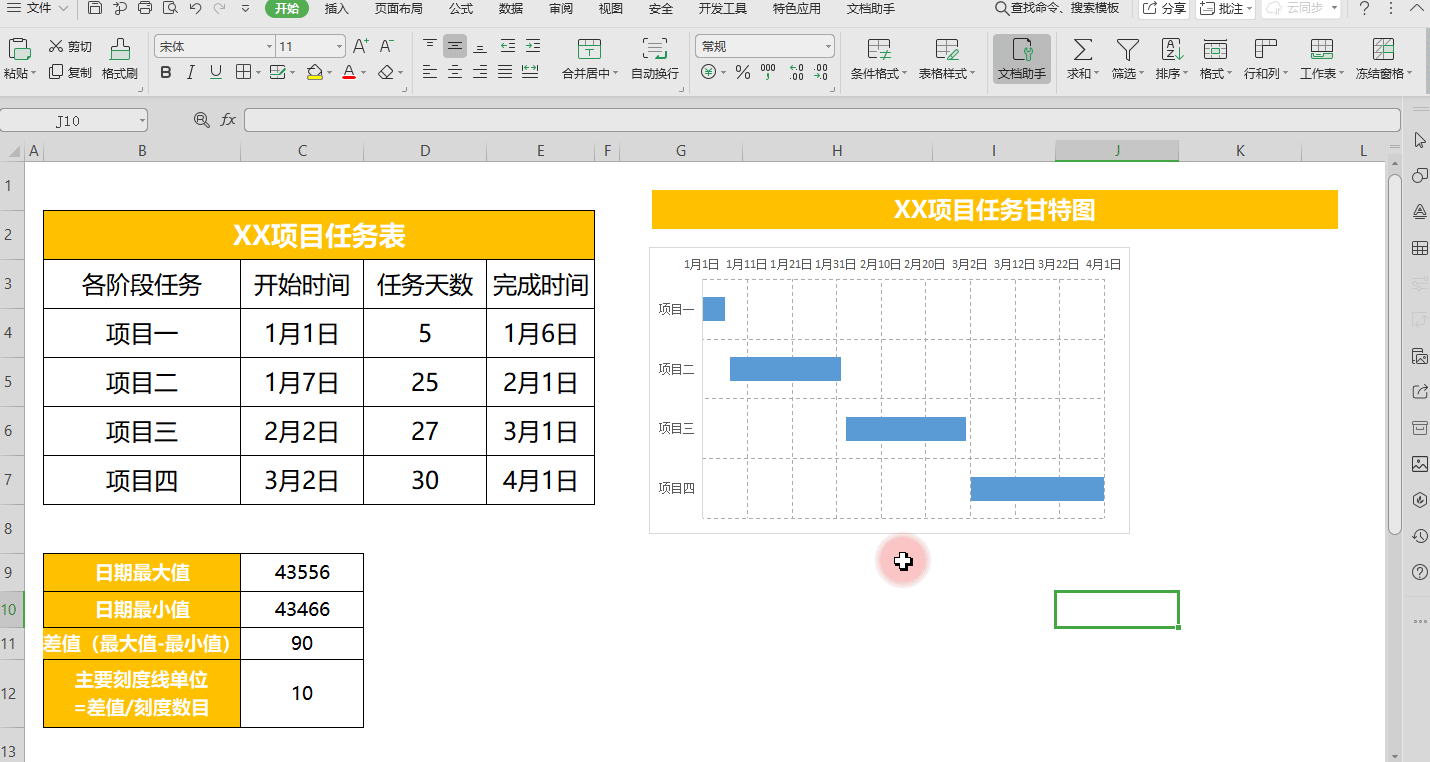Toggle underline formatting
The image size is (1430, 762).
(216, 72)
